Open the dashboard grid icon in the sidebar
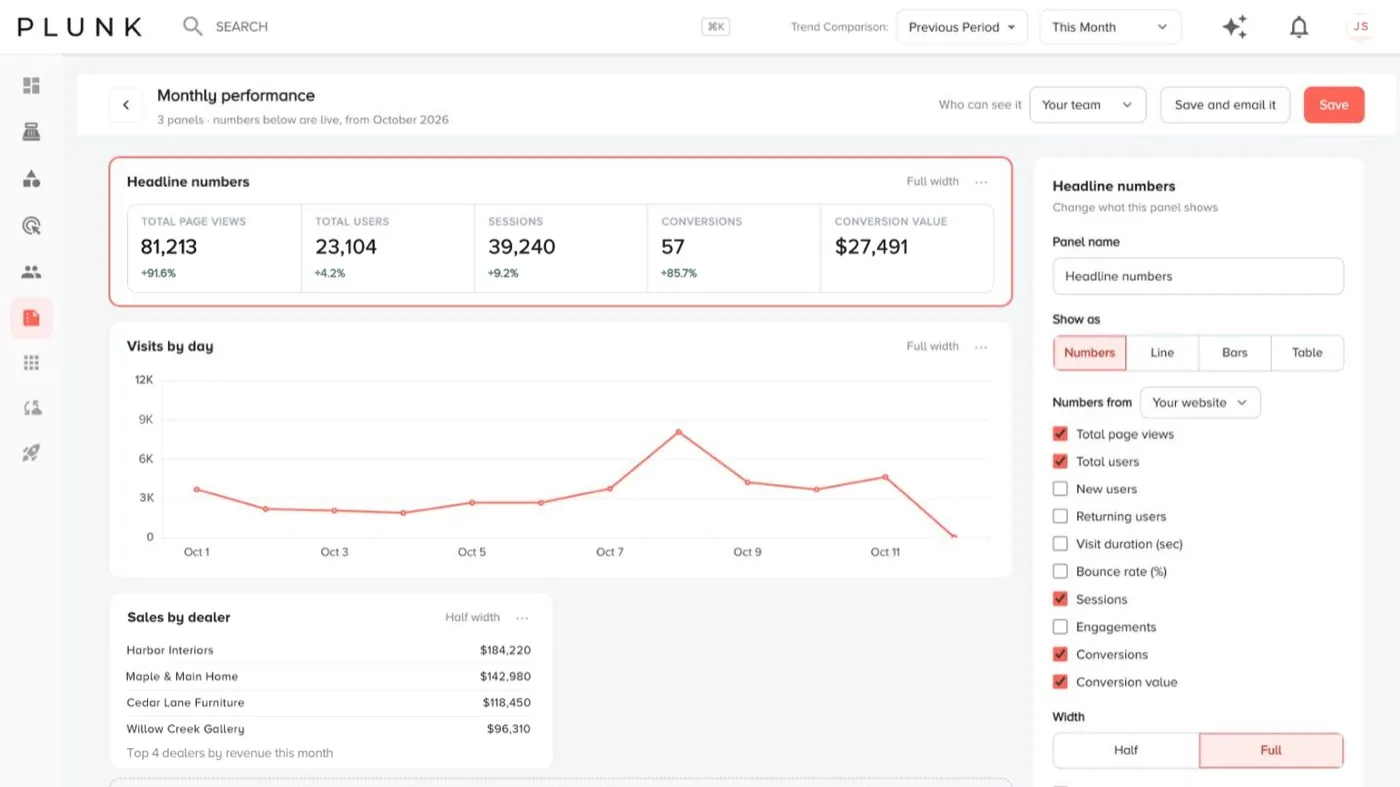This screenshot has height=787, width=1400. pos(31,86)
